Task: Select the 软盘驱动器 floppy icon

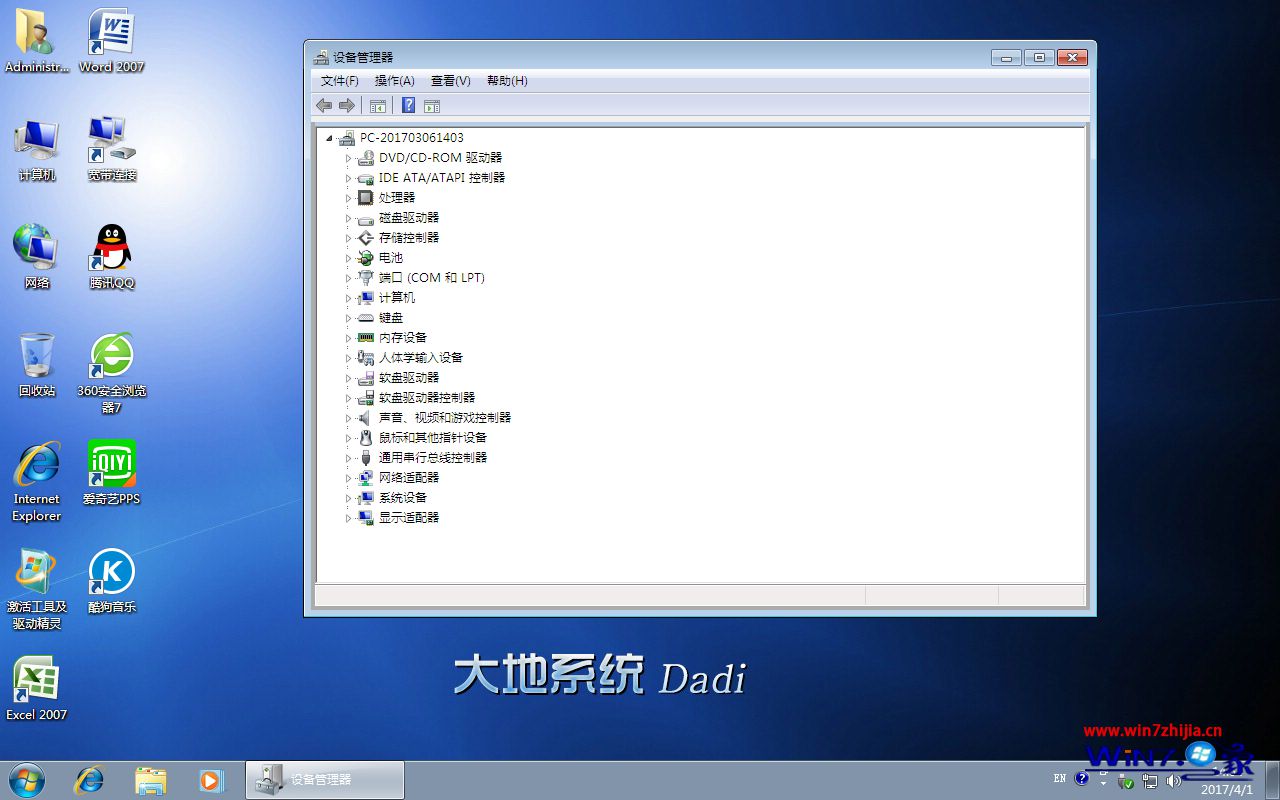Action: pos(366,378)
